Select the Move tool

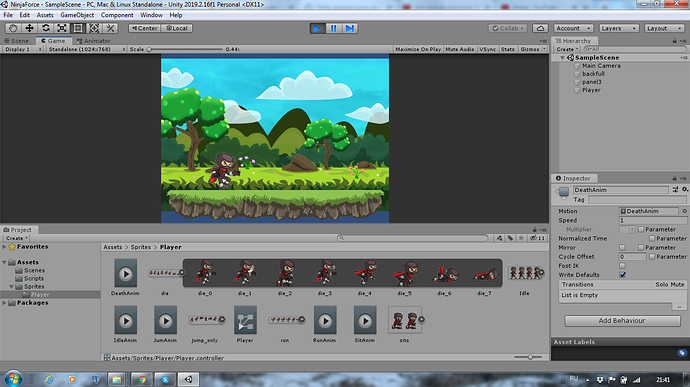coord(29,28)
